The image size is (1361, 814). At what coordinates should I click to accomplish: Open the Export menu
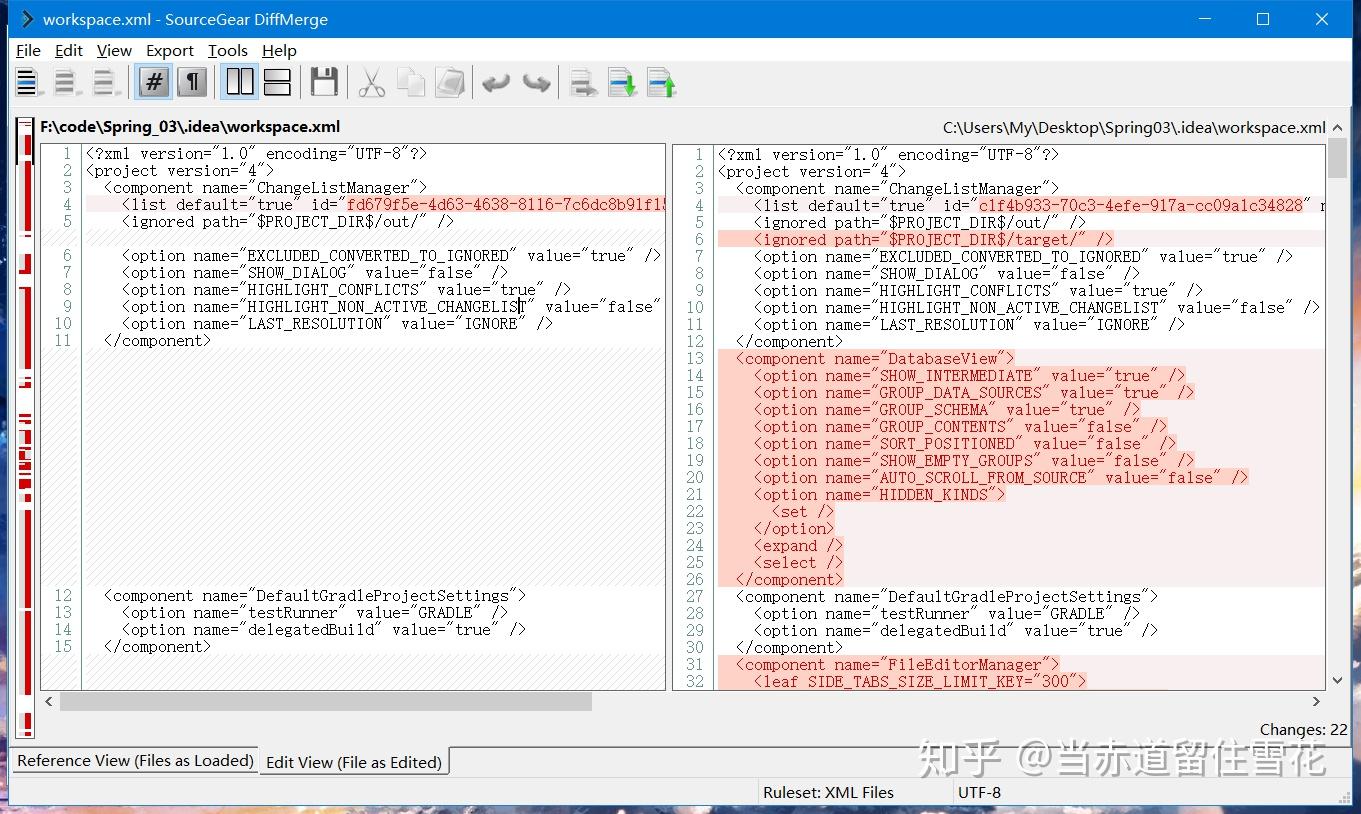(170, 50)
